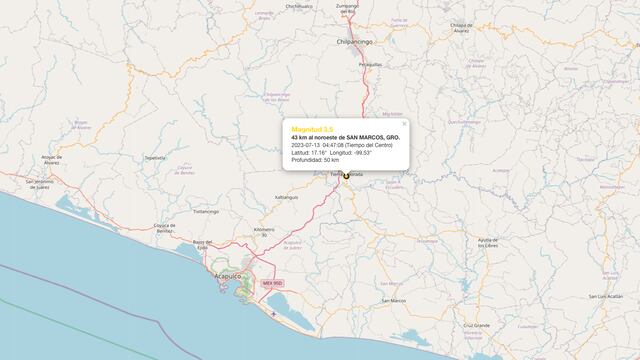
Task: Click the Zumpango del Río label
Action: pyautogui.click(x=347, y=9)
